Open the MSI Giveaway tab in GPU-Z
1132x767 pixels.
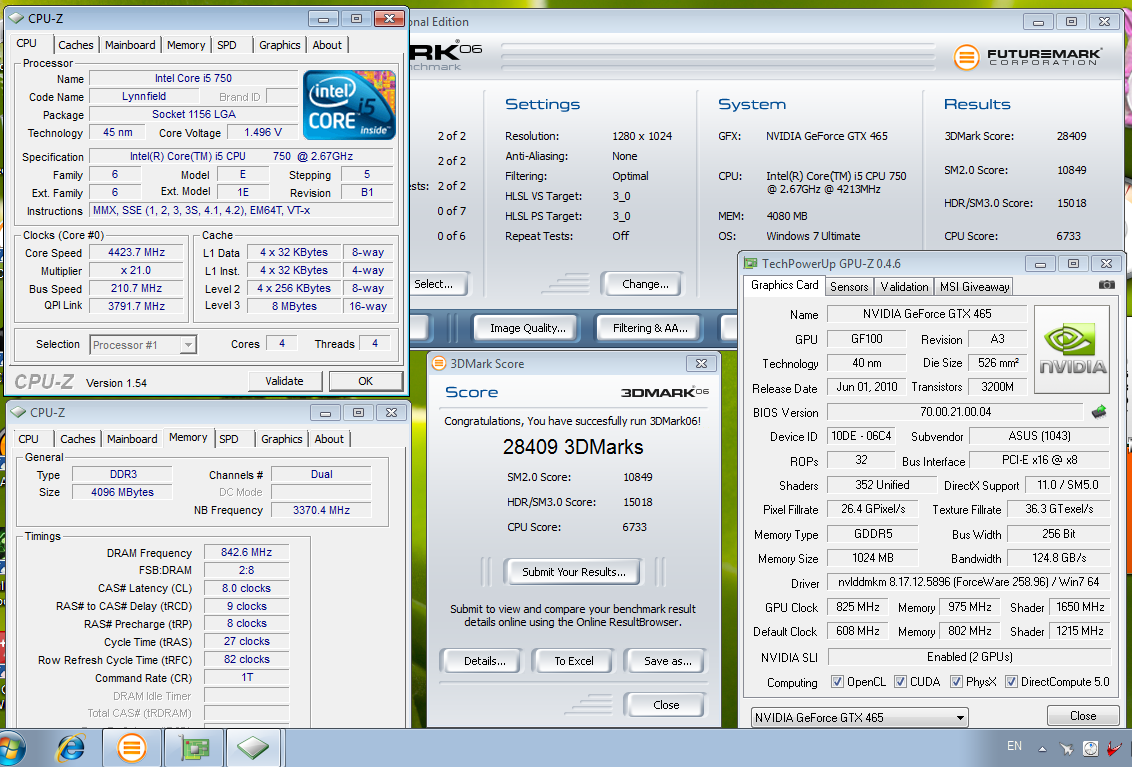pyautogui.click(x=974, y=287)
